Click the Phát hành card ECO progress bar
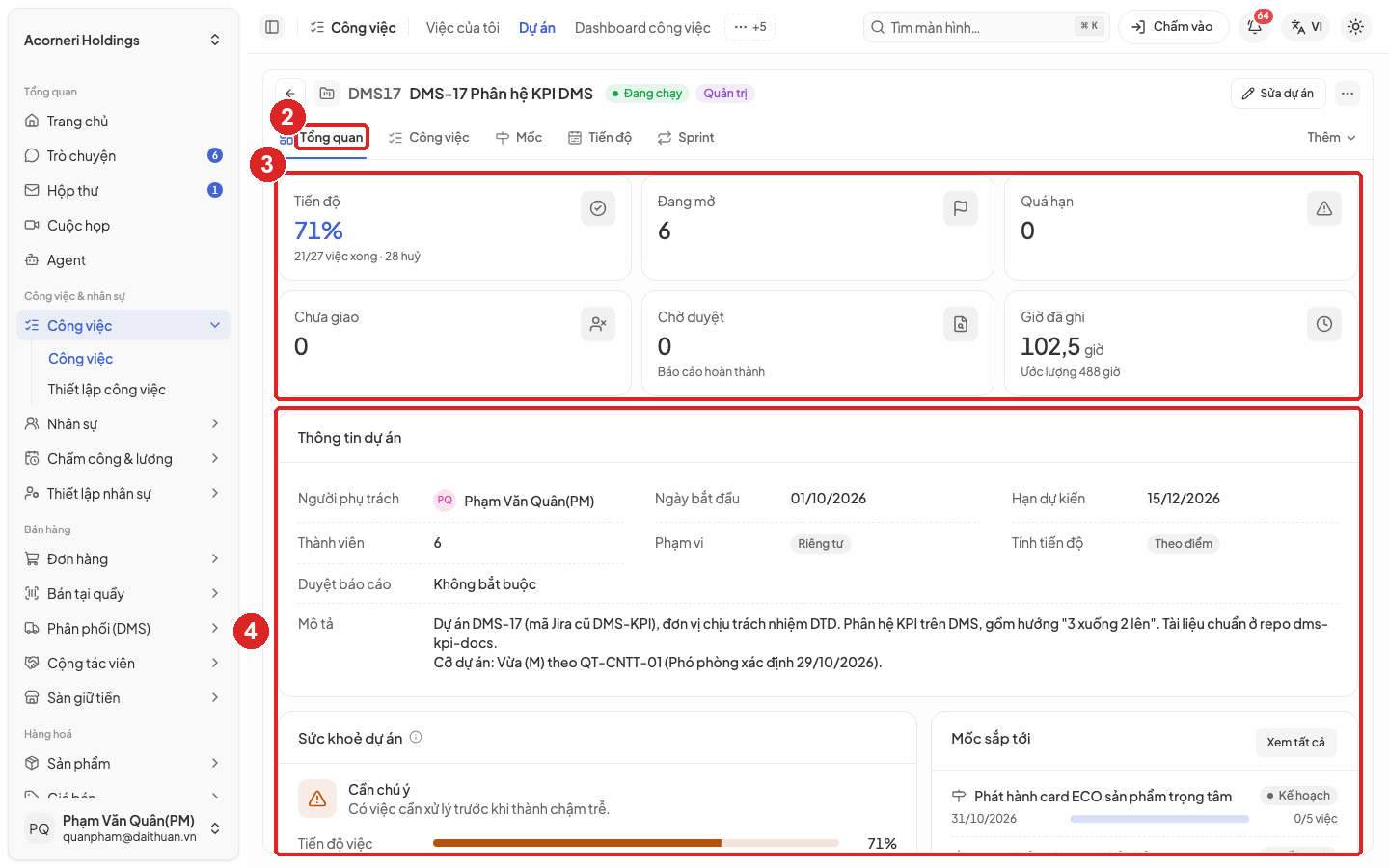1389x868 pixels. (1159, 819)
